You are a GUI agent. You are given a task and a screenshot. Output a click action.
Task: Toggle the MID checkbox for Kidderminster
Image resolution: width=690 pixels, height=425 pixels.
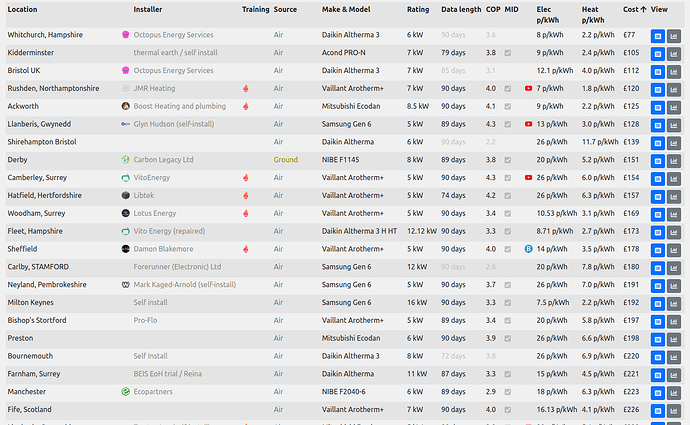[x=508, y=53]
